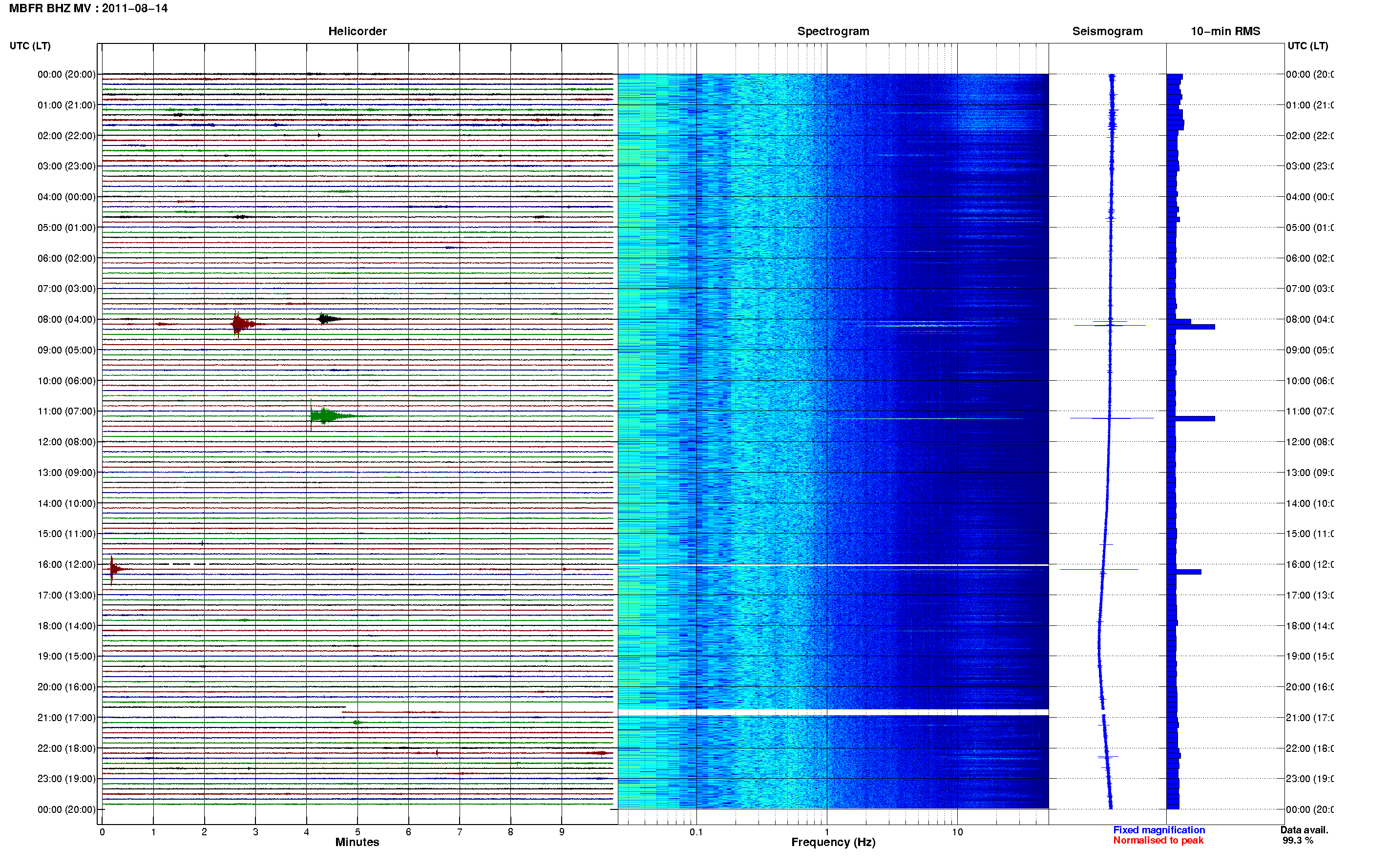
Task: Click the 14:00 (10:00) left time label
Action: point(66,503)
